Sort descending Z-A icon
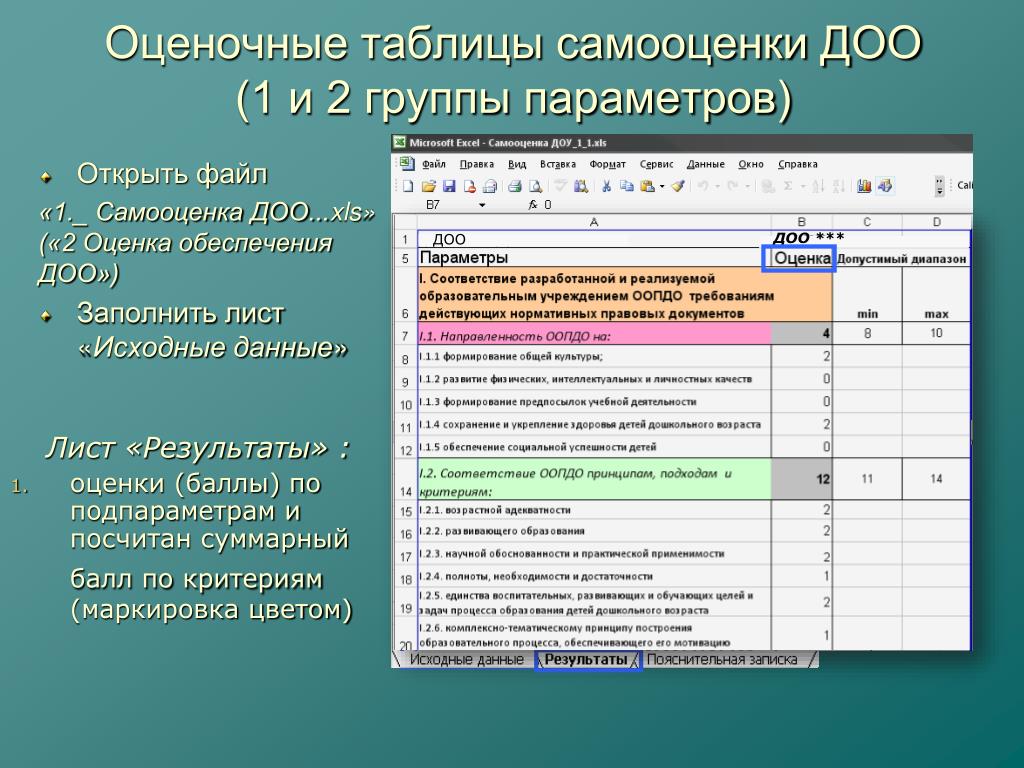The image size is (1024, 768). (839, 186)
